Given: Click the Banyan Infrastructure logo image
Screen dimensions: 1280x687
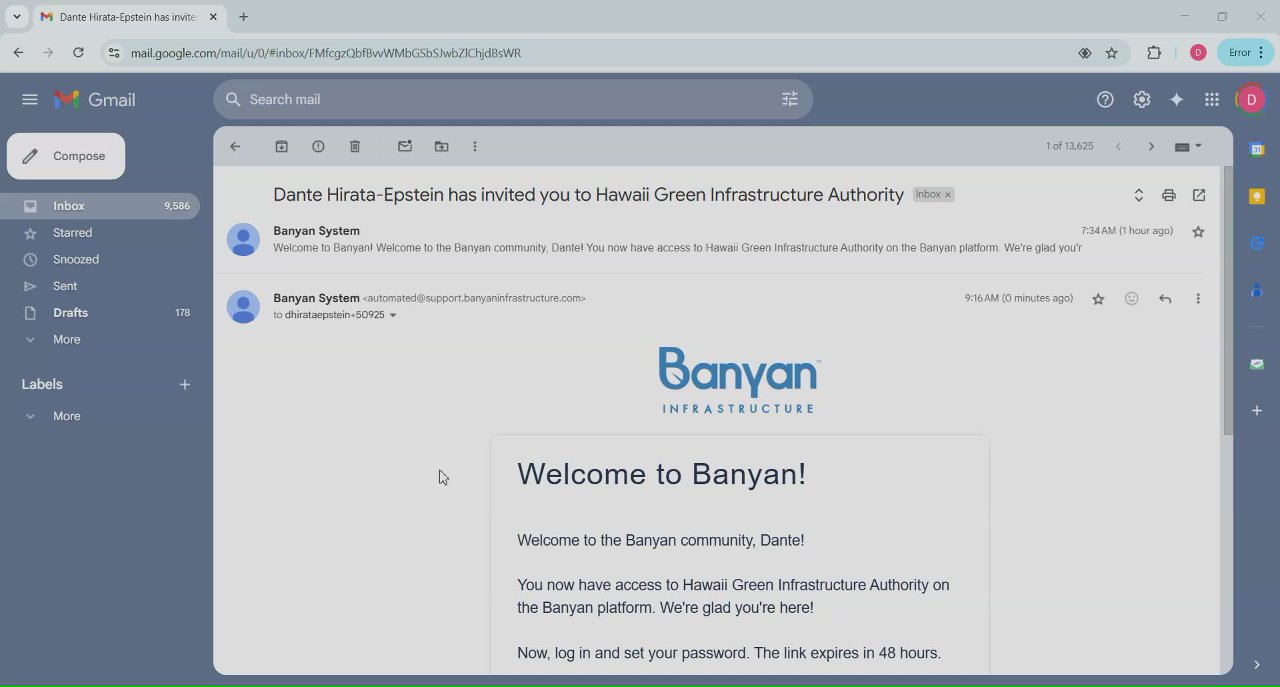Looking at the screenshot, I should click(x=739, y=380).
